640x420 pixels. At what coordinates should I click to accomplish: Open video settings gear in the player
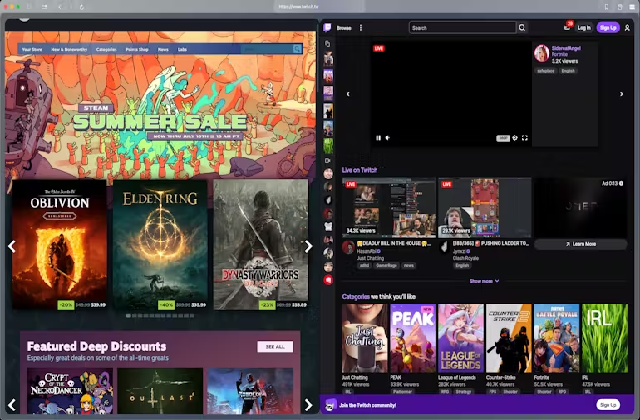515,138
